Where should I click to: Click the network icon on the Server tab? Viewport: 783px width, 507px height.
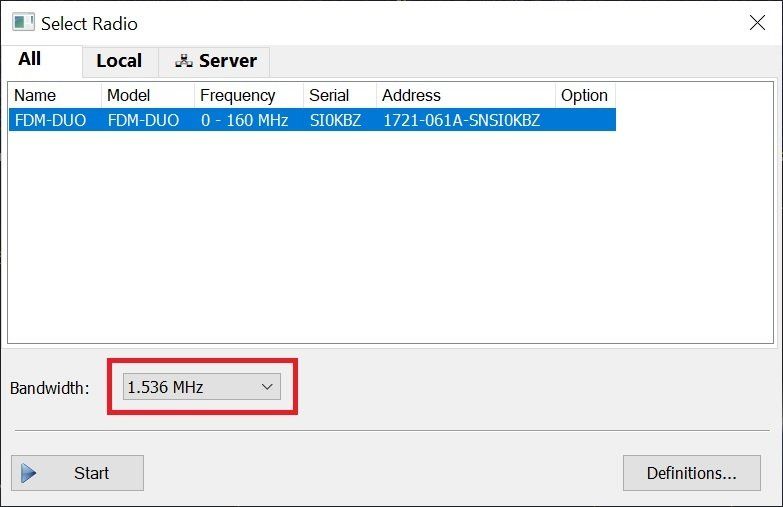pyautogui.click(x=184, y=61)
